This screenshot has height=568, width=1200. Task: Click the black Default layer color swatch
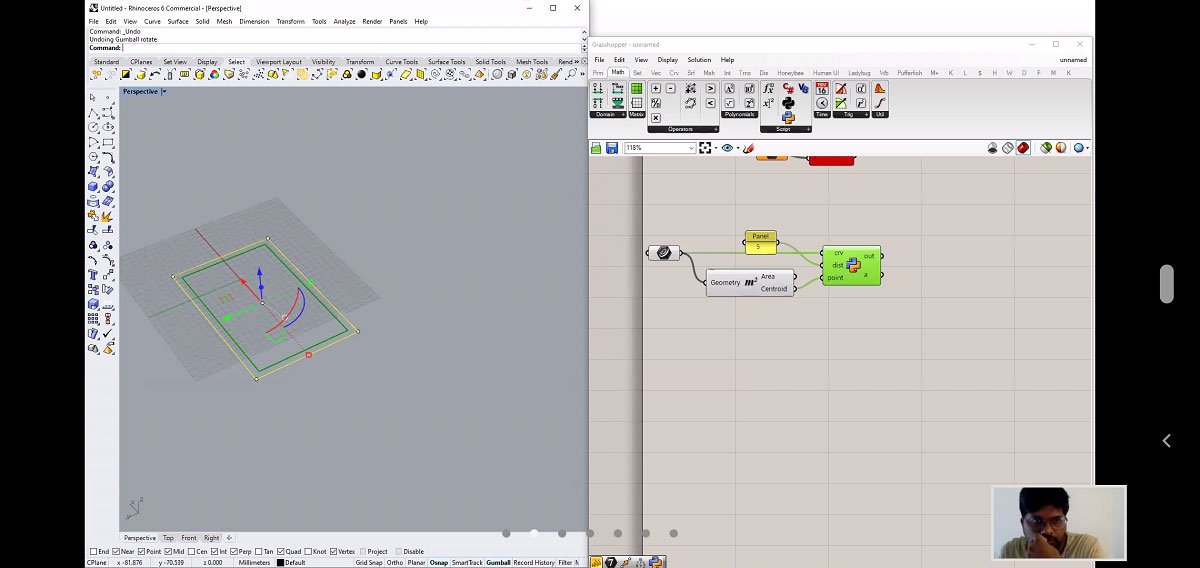click(281, 563)
